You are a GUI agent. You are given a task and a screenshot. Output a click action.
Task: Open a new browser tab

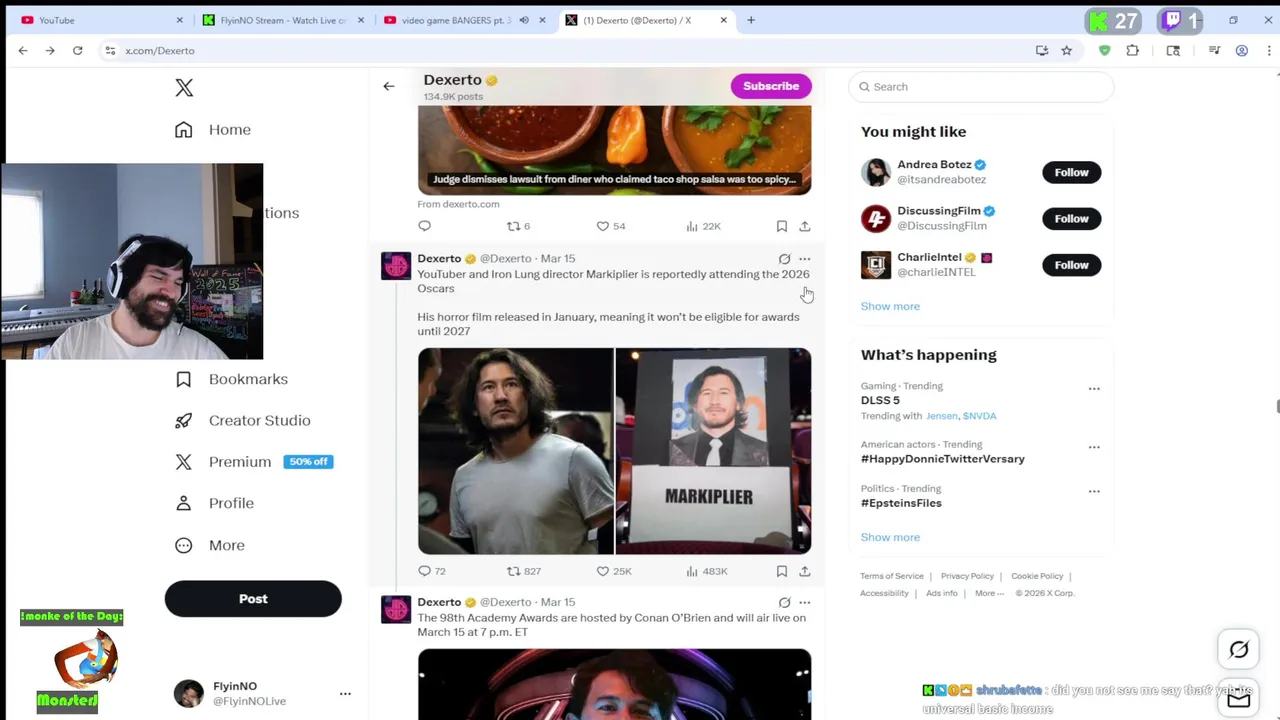coord(751,20)
